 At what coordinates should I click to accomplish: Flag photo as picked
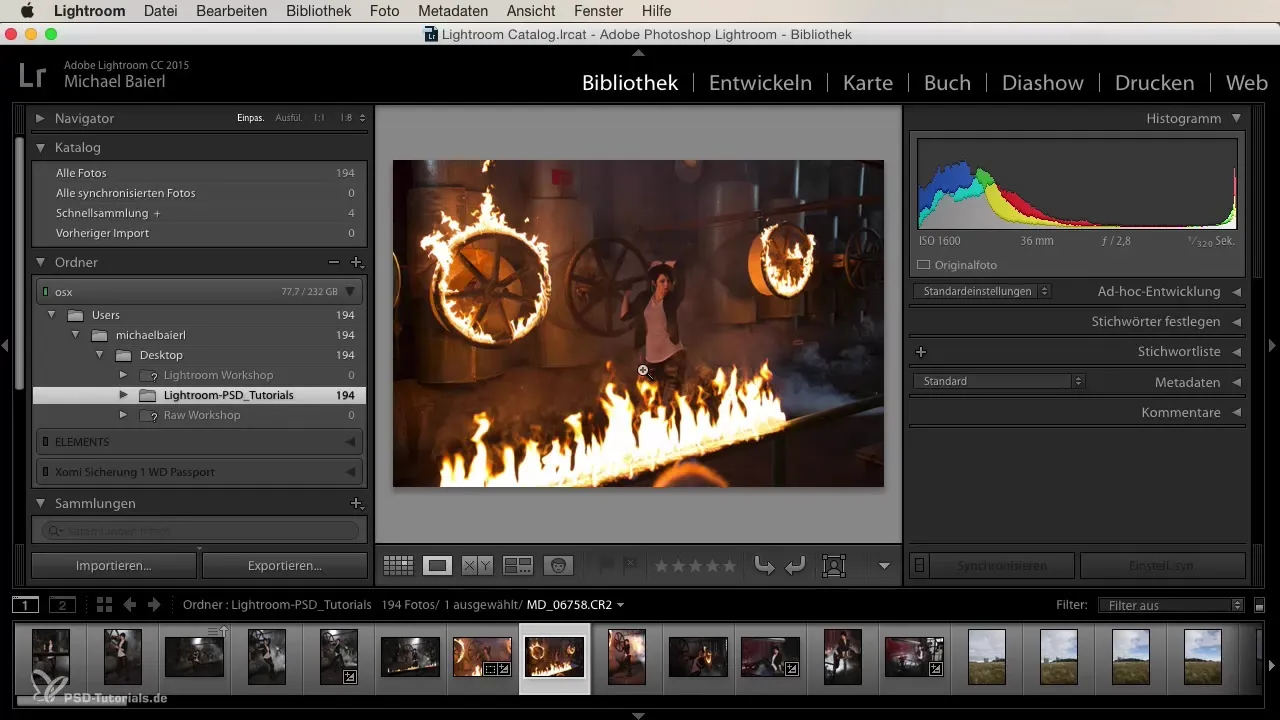[x=606, y=566]
